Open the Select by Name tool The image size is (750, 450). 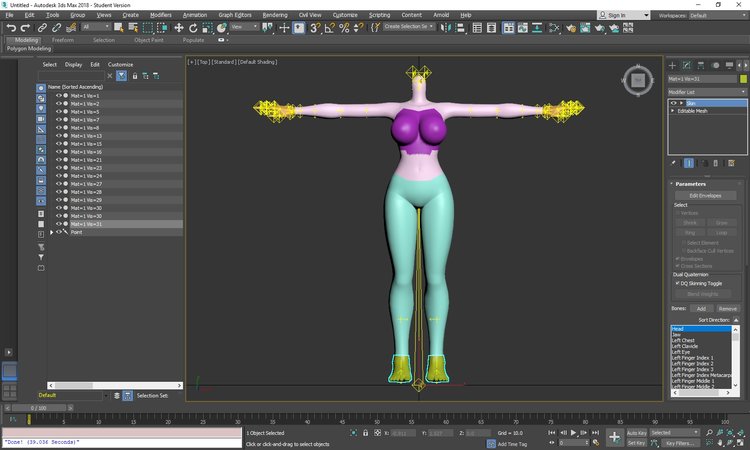[133, 28]
